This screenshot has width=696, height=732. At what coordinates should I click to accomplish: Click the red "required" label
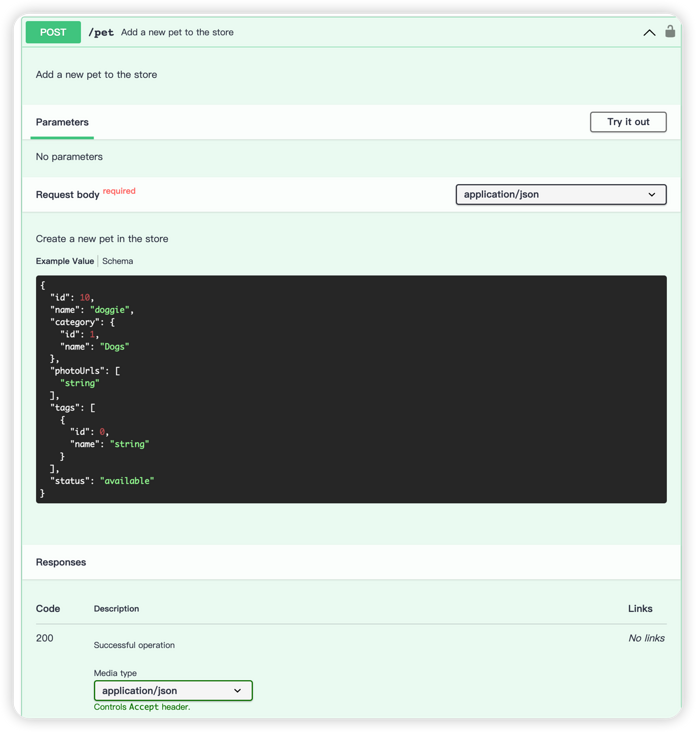pyautogui.click(x=119, y=191)
